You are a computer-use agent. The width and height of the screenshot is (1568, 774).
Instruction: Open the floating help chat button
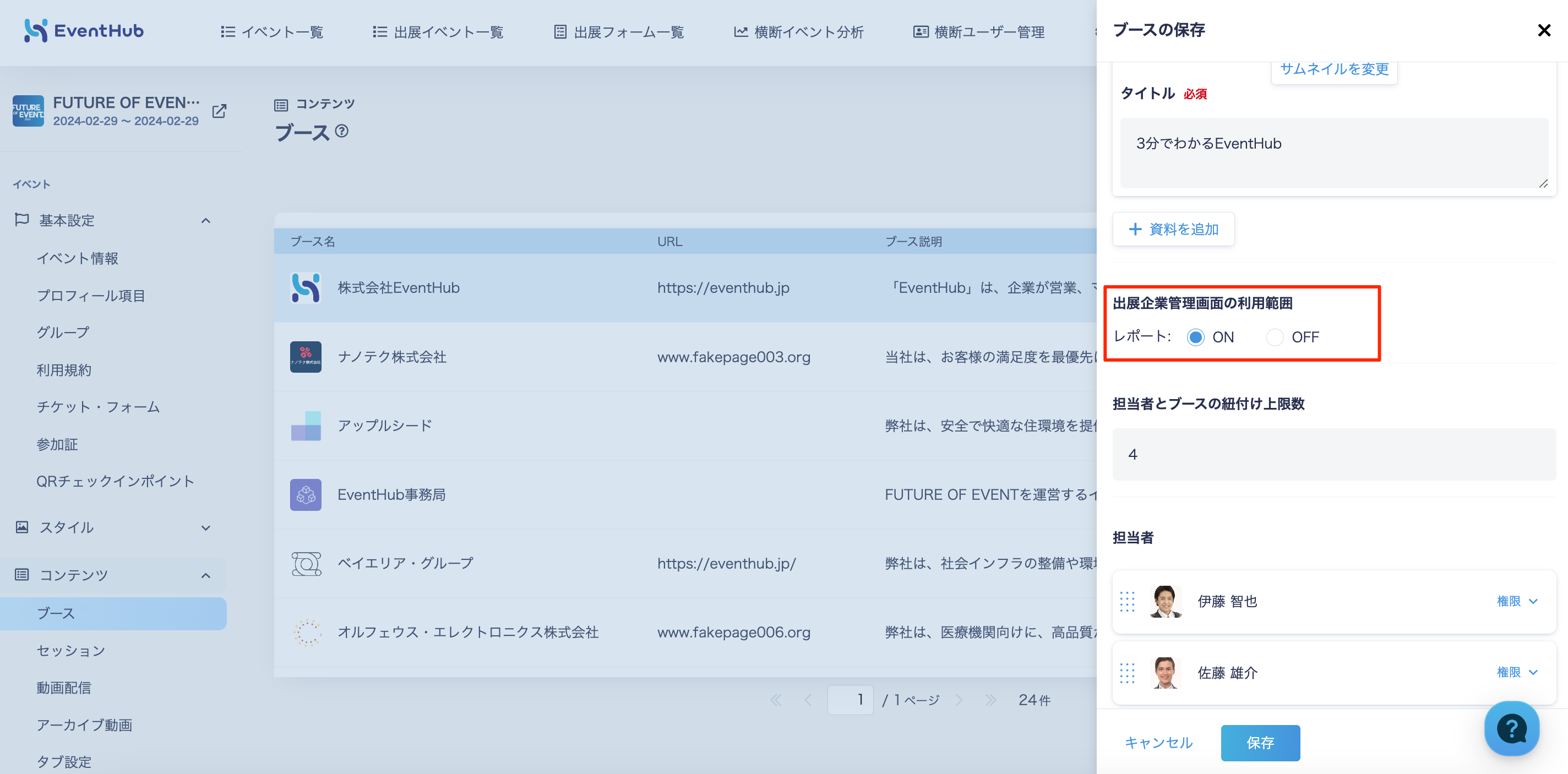[x=1511, y=728]
